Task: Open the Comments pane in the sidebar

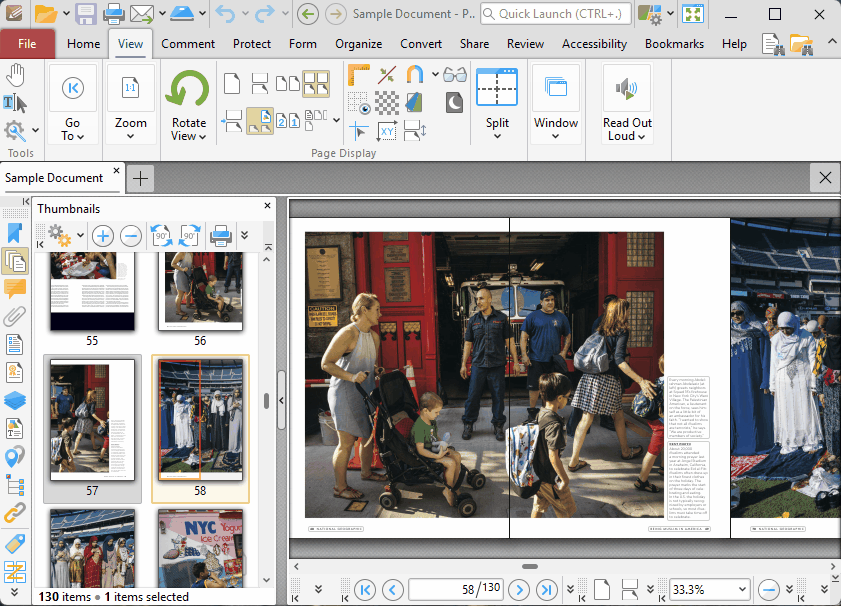Action: pyautogui.click(x=15, y=289)
